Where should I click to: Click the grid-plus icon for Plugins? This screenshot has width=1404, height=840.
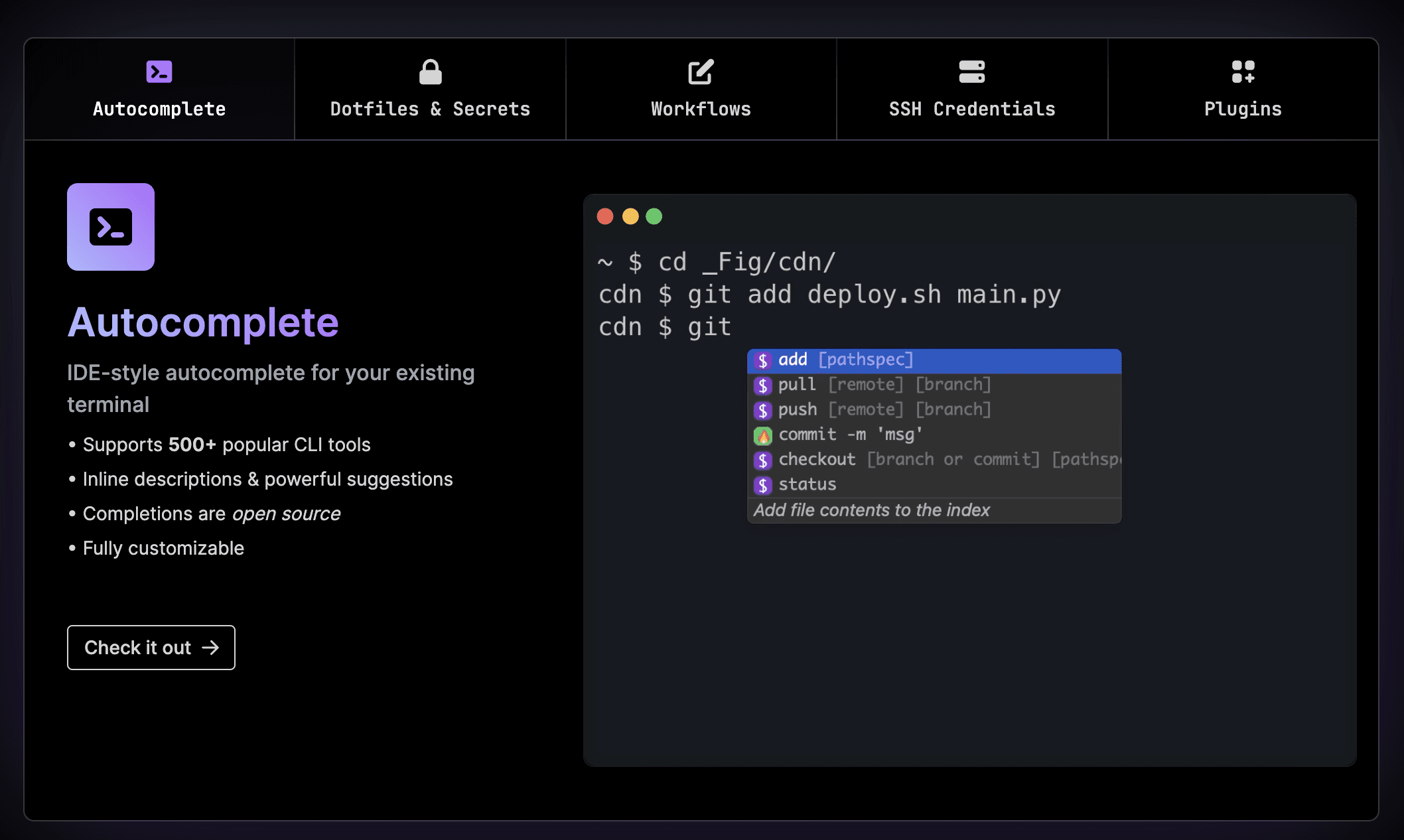point(1243,72)
